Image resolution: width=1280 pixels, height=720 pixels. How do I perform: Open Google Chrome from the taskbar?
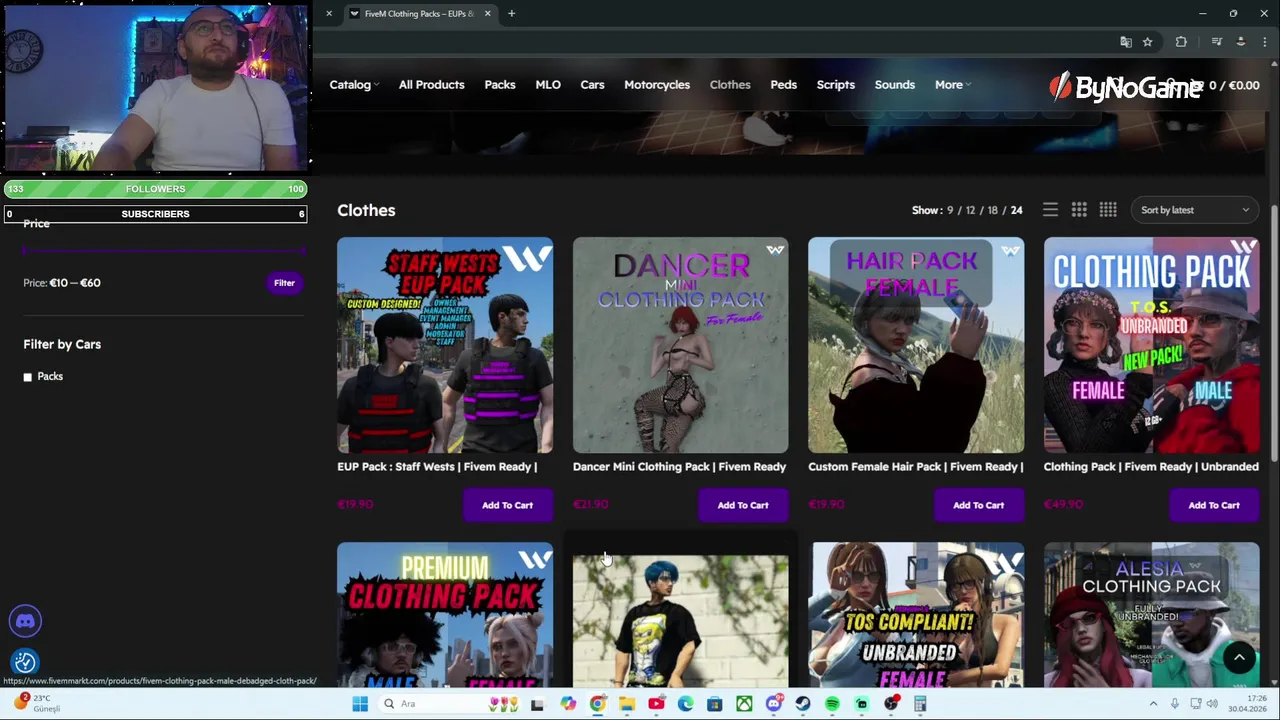tap(597, 704)
